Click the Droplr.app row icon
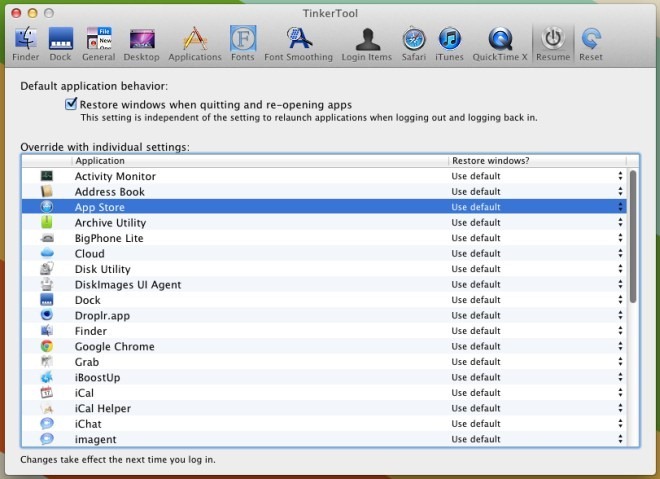The image size is (660, 479). 47,315
